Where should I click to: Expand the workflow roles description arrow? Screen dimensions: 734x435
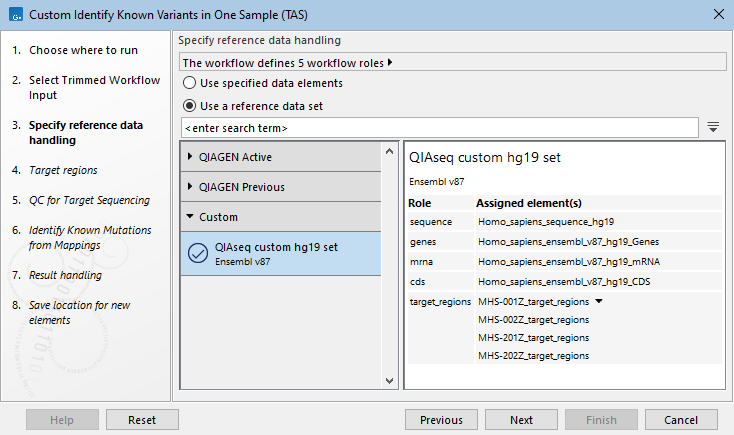(x=390, y=62)
